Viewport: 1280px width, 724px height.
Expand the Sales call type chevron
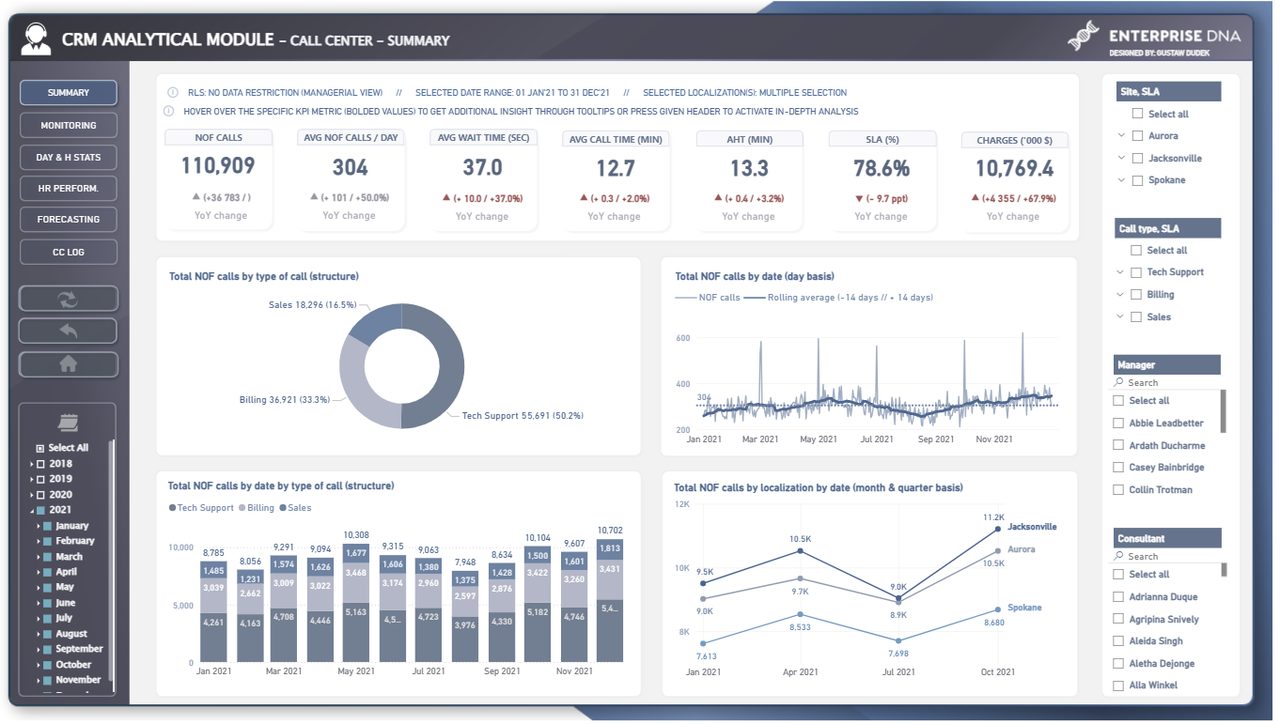tap(1121, 317)
